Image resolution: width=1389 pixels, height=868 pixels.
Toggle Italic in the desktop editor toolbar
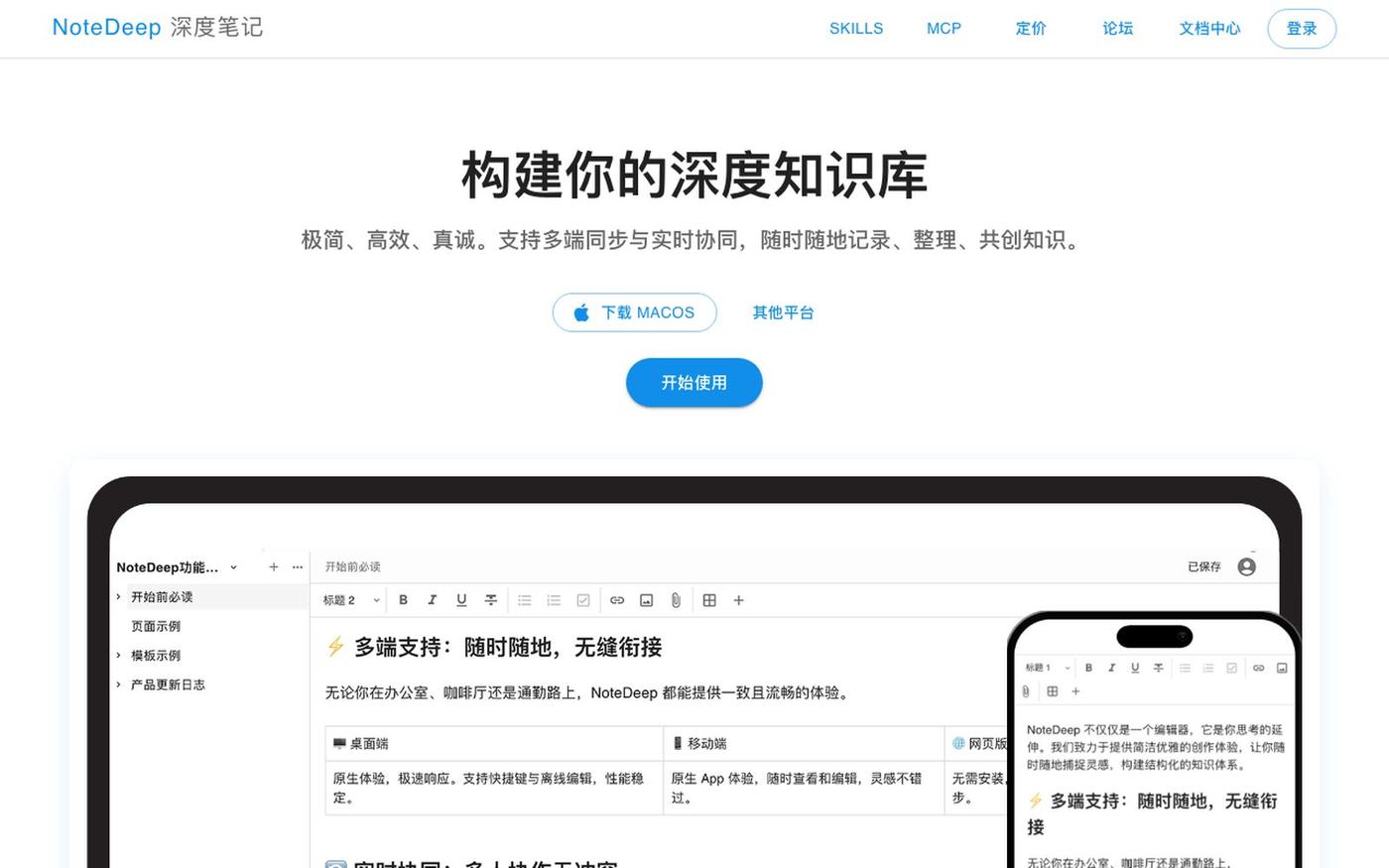coord(432,600)
